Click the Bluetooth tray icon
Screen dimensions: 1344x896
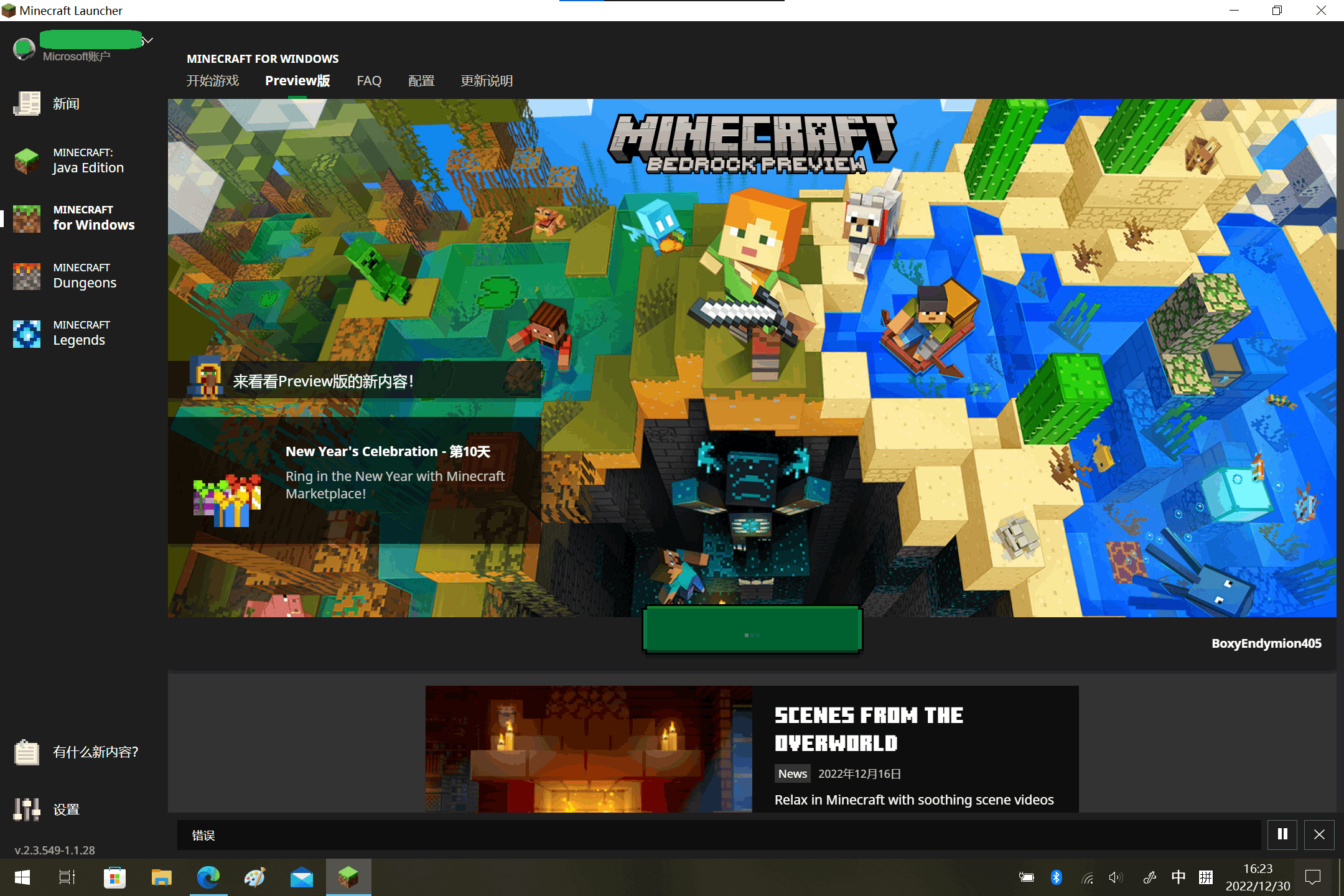tap(1056, 877)
